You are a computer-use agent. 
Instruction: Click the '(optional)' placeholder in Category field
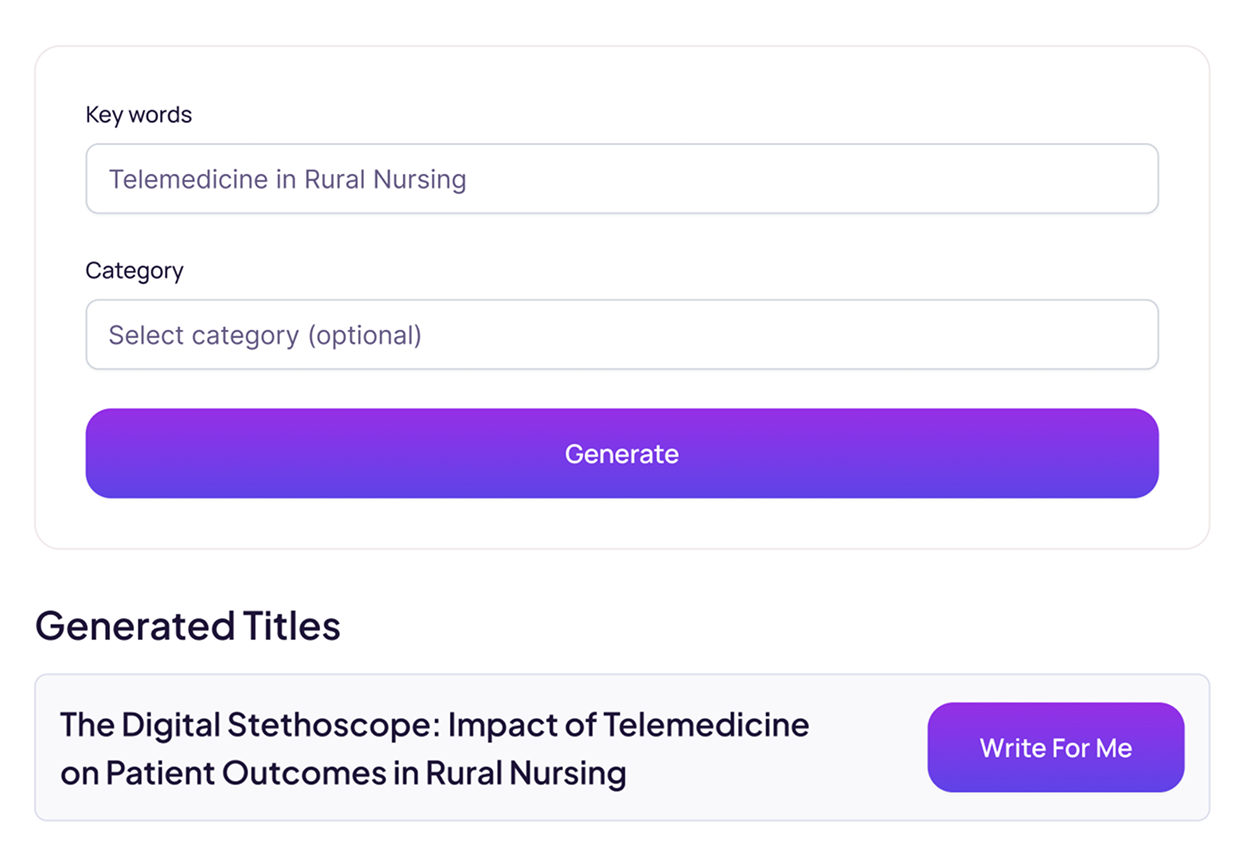[x=364, y=335]
